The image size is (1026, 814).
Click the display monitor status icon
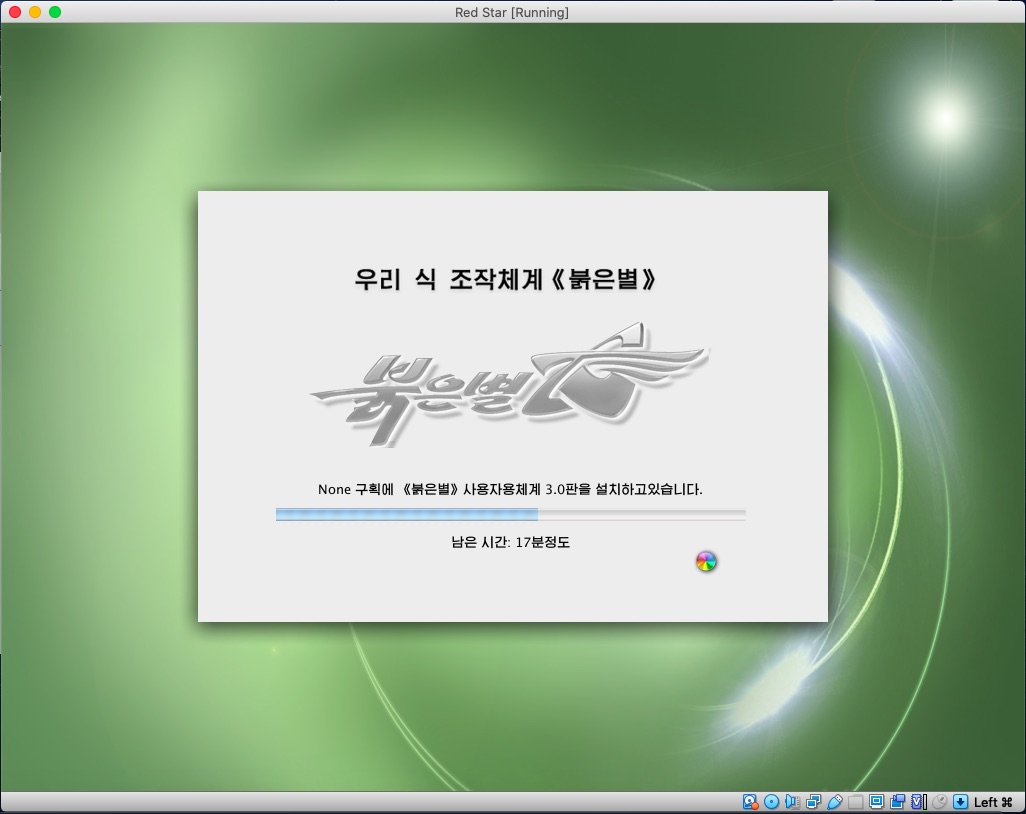876,802
